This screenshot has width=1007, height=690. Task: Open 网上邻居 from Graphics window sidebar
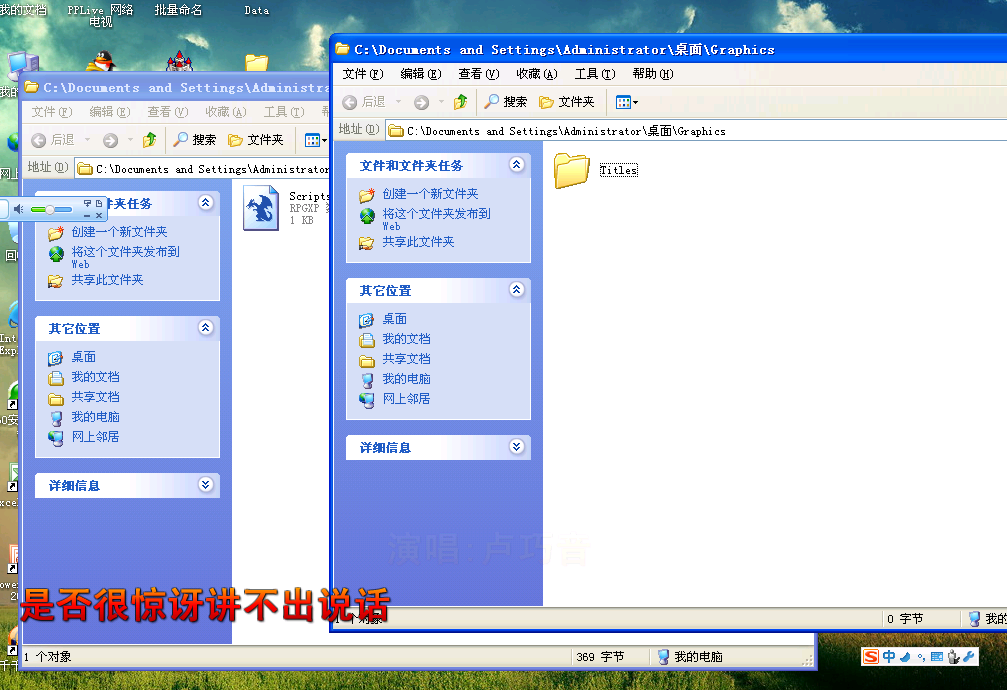pyautogui.click(x=407, y=398)
